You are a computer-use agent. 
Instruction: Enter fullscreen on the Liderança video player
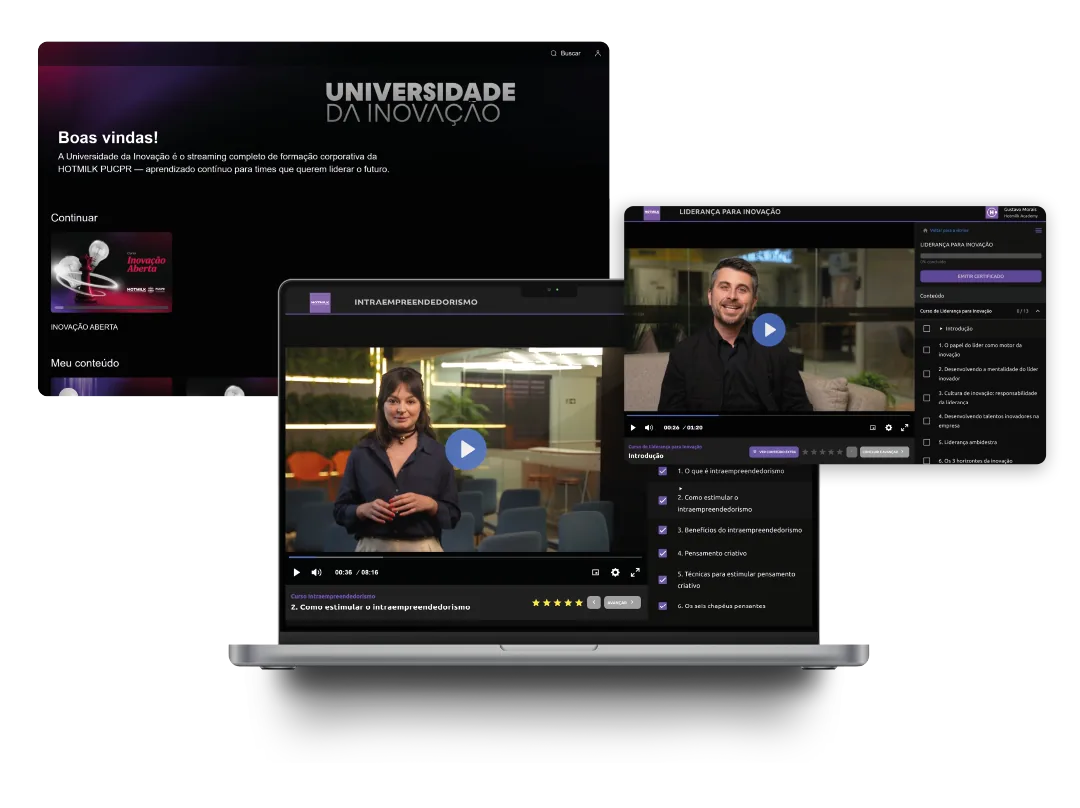pos(904,428)
